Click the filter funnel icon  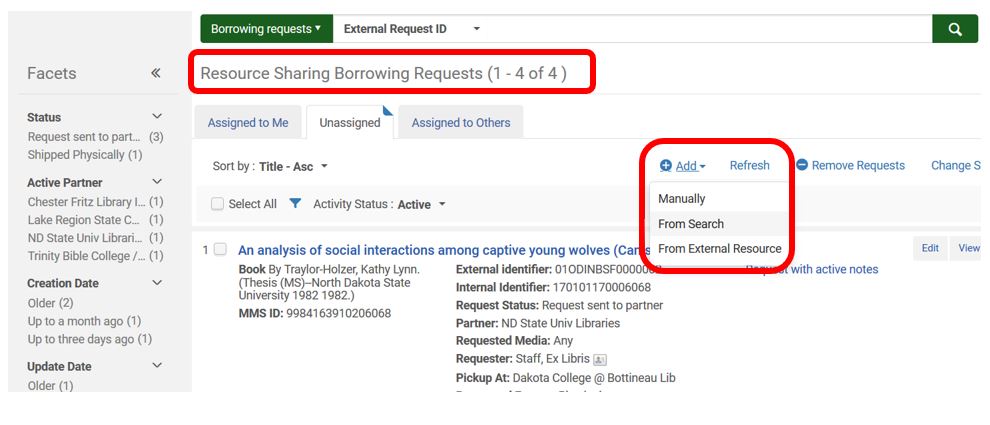click(x=295, y=204)
